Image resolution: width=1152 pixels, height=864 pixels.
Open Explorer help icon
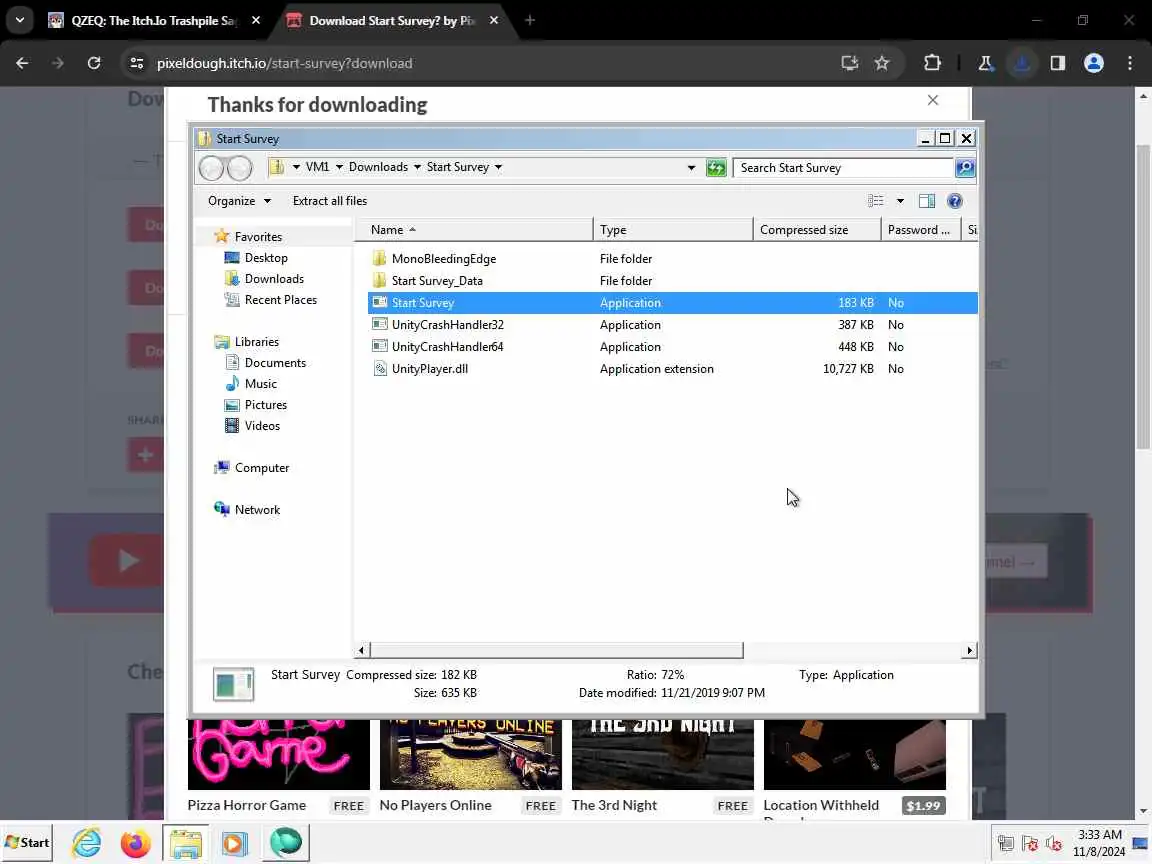(954, 201)
